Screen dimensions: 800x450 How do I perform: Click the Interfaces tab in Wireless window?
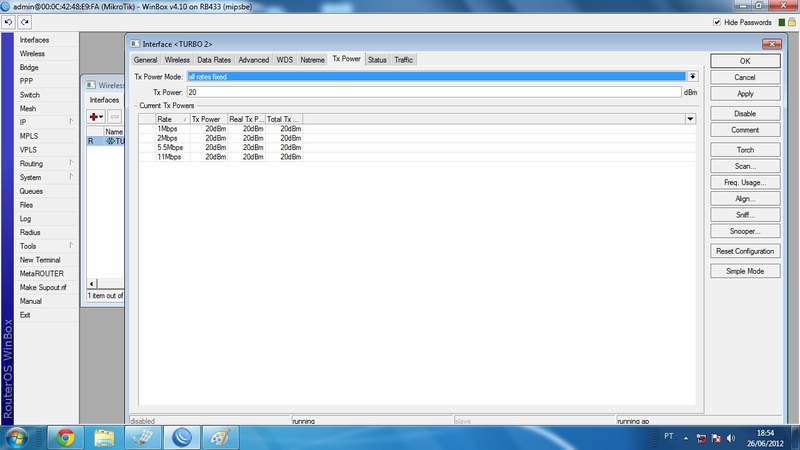point(104,100)
